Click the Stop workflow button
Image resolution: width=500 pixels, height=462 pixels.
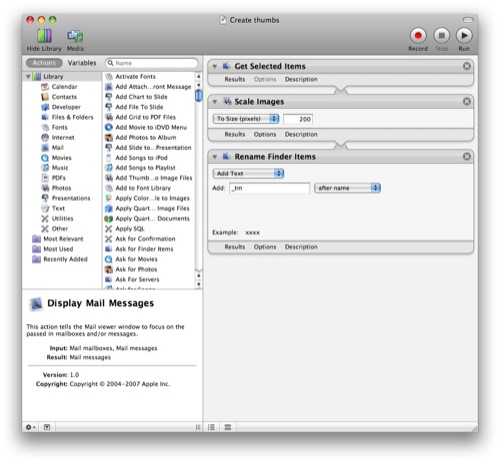pyautogui.click(x=442, y=35)
